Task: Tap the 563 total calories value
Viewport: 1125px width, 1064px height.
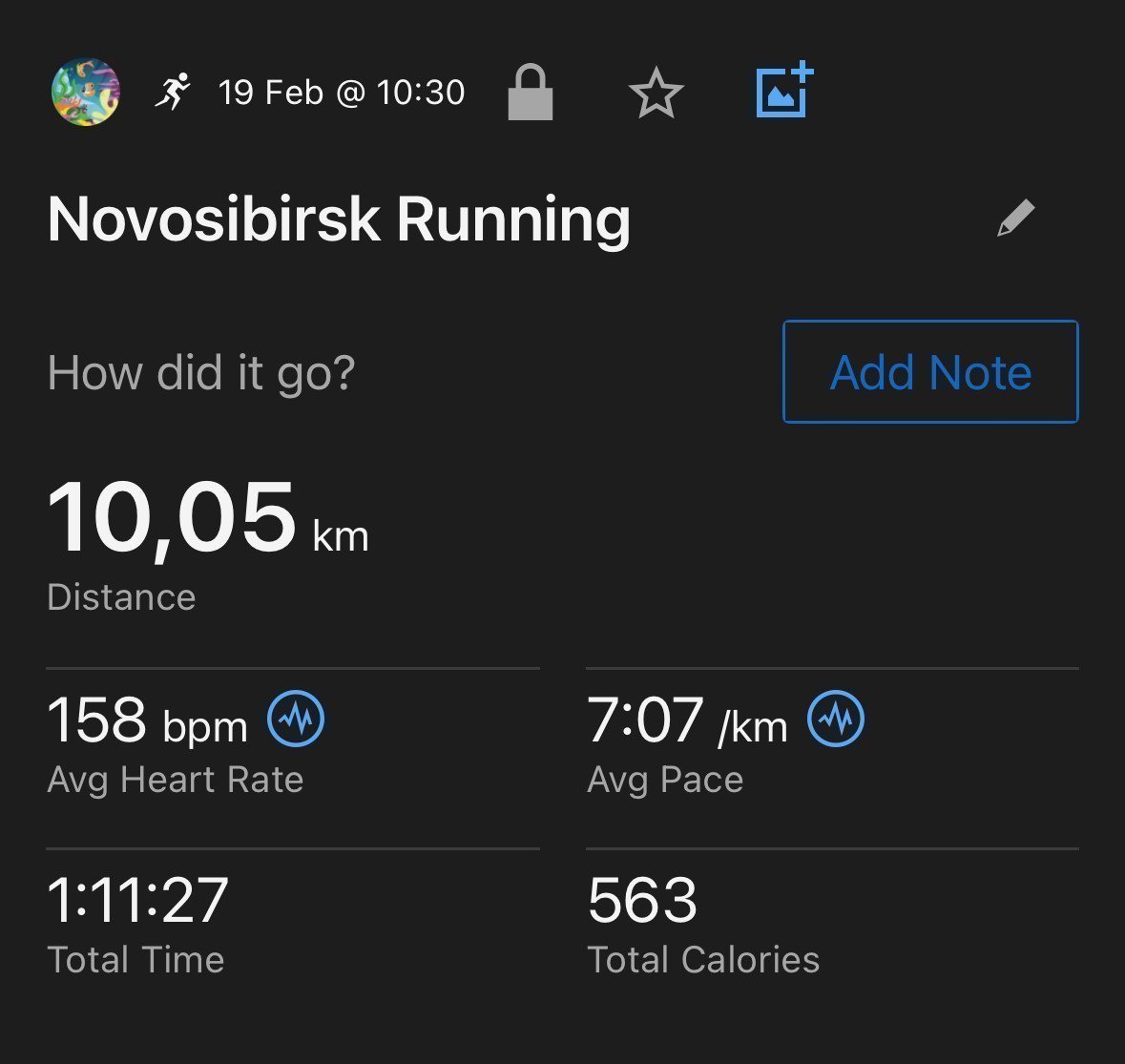Action: 642,900
